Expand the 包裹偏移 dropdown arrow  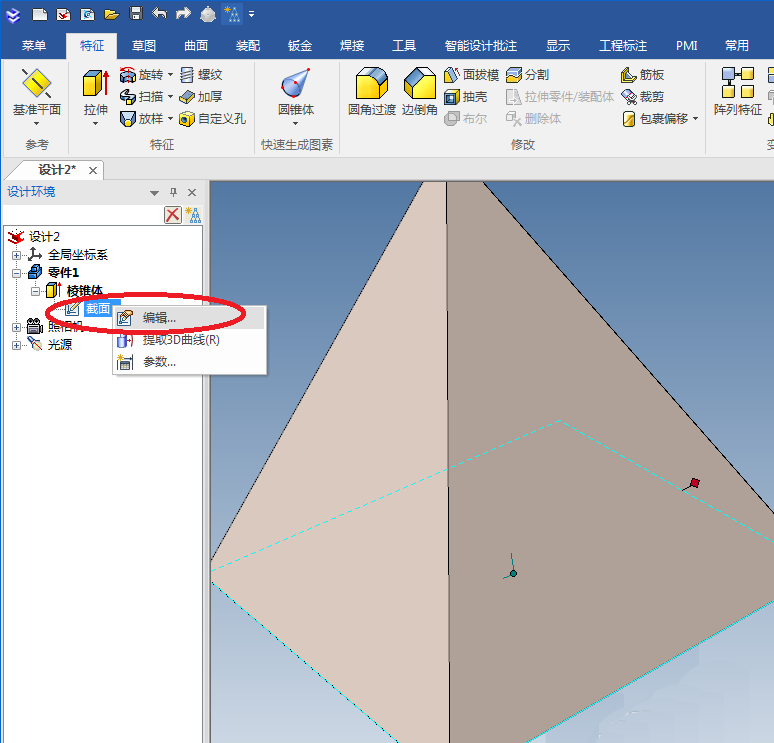click(696, 118)
